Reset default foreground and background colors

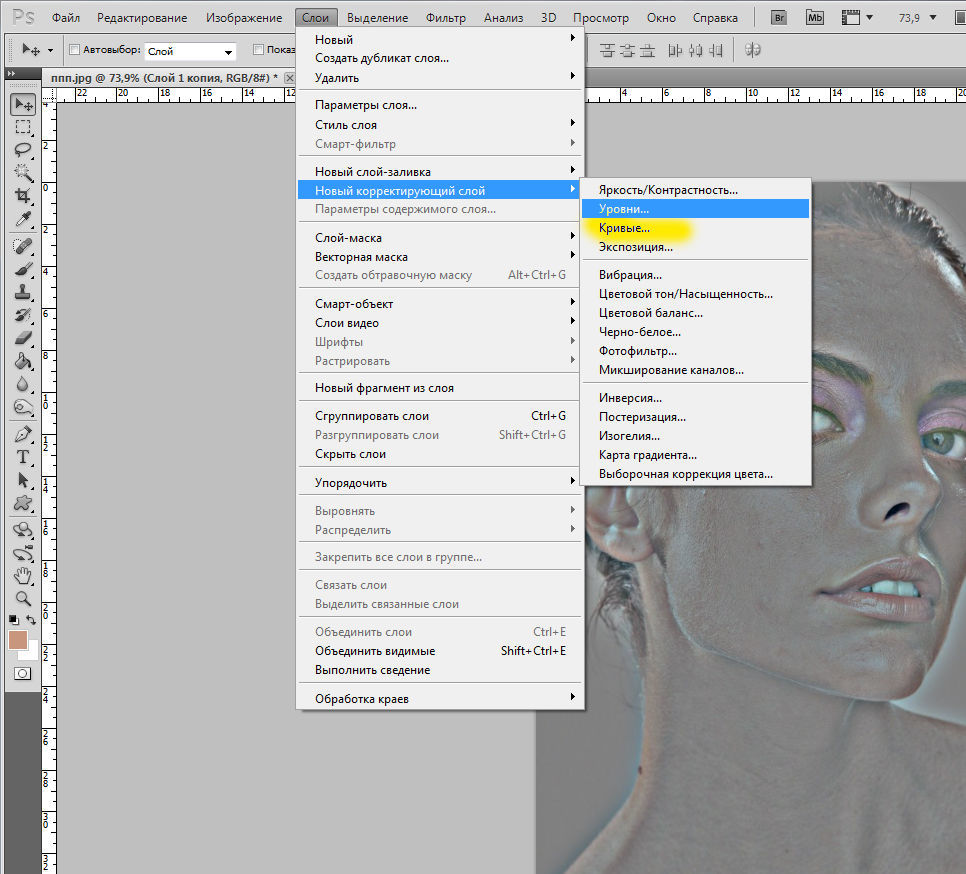[x=14, y=620]
